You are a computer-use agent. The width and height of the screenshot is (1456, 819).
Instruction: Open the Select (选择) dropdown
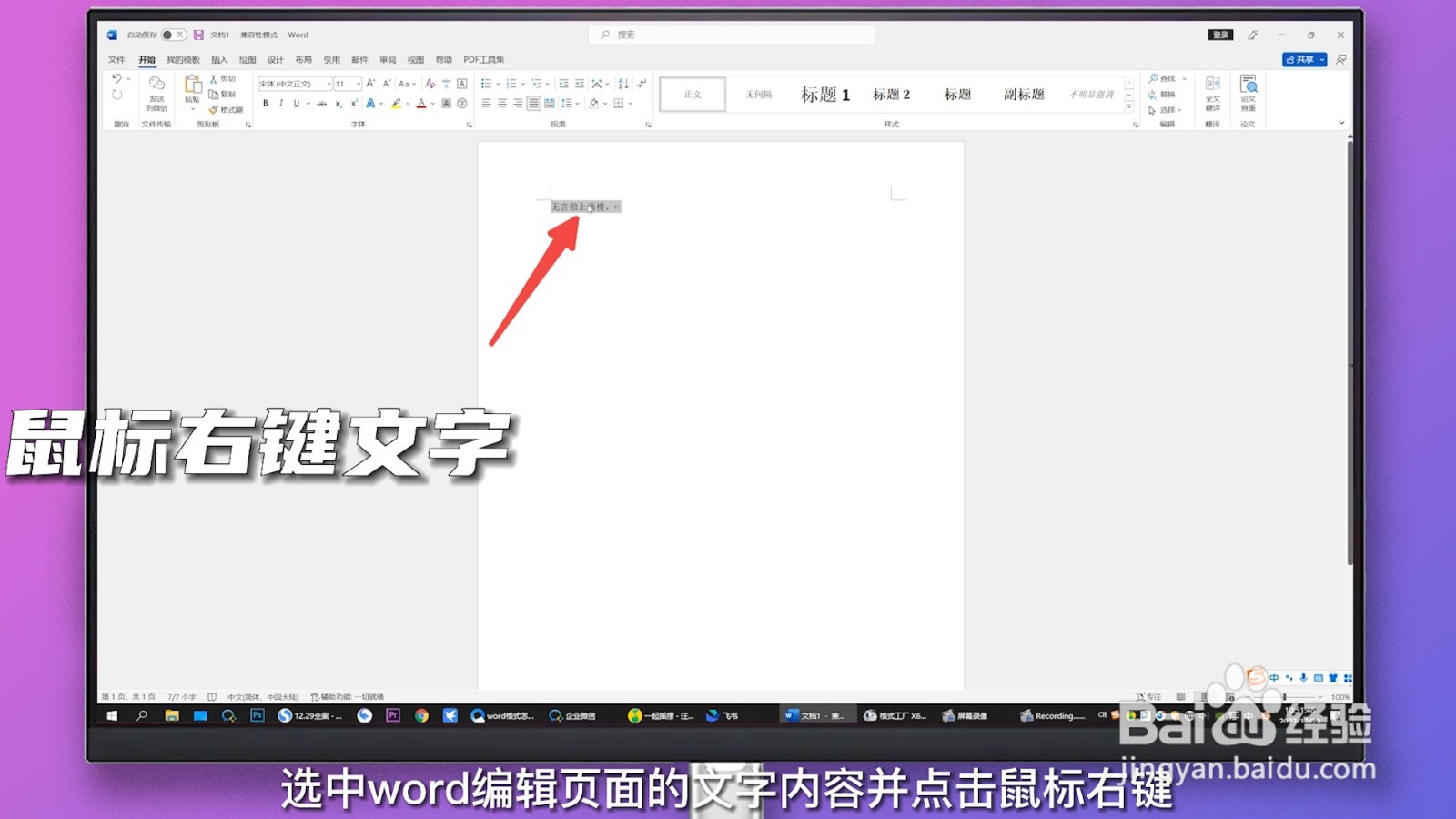point(1165,110)
